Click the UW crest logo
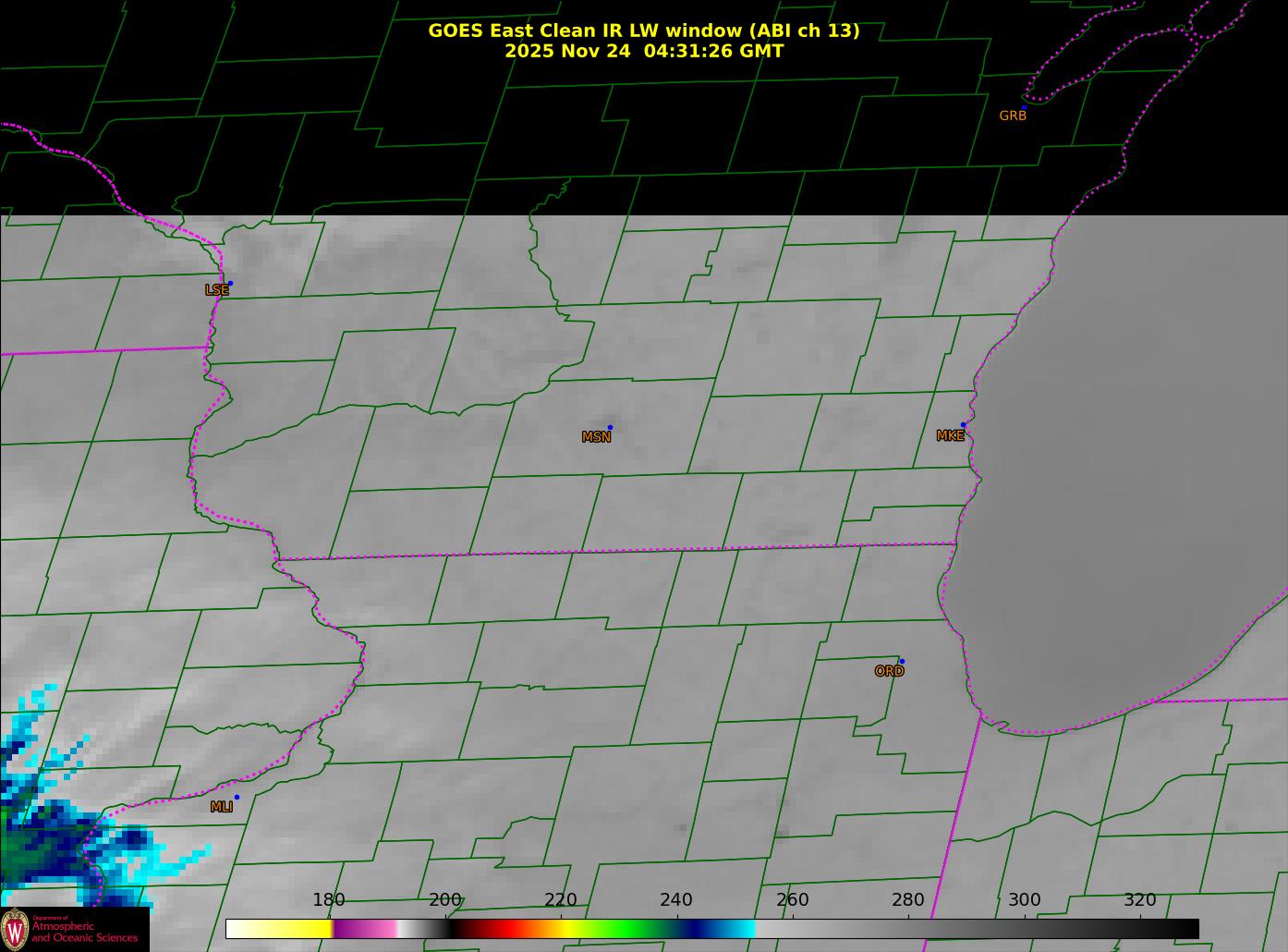Image resolution: width=1288 pixels, height=952 pixels. point(15,929)
